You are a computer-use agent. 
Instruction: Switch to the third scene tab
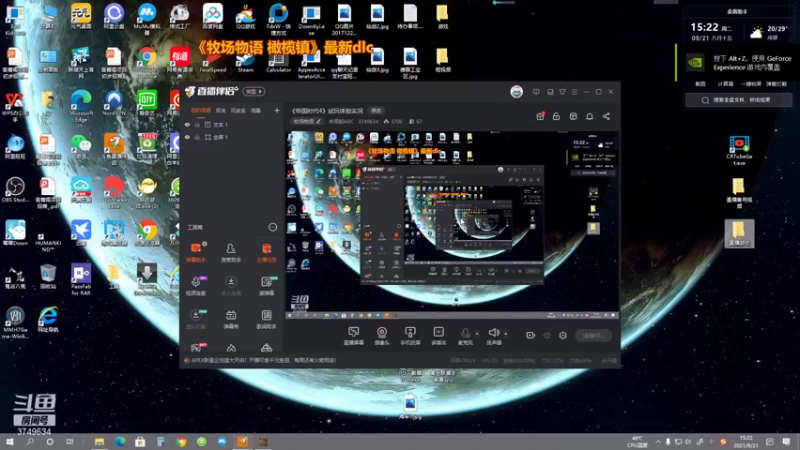(x=238, y=110)
